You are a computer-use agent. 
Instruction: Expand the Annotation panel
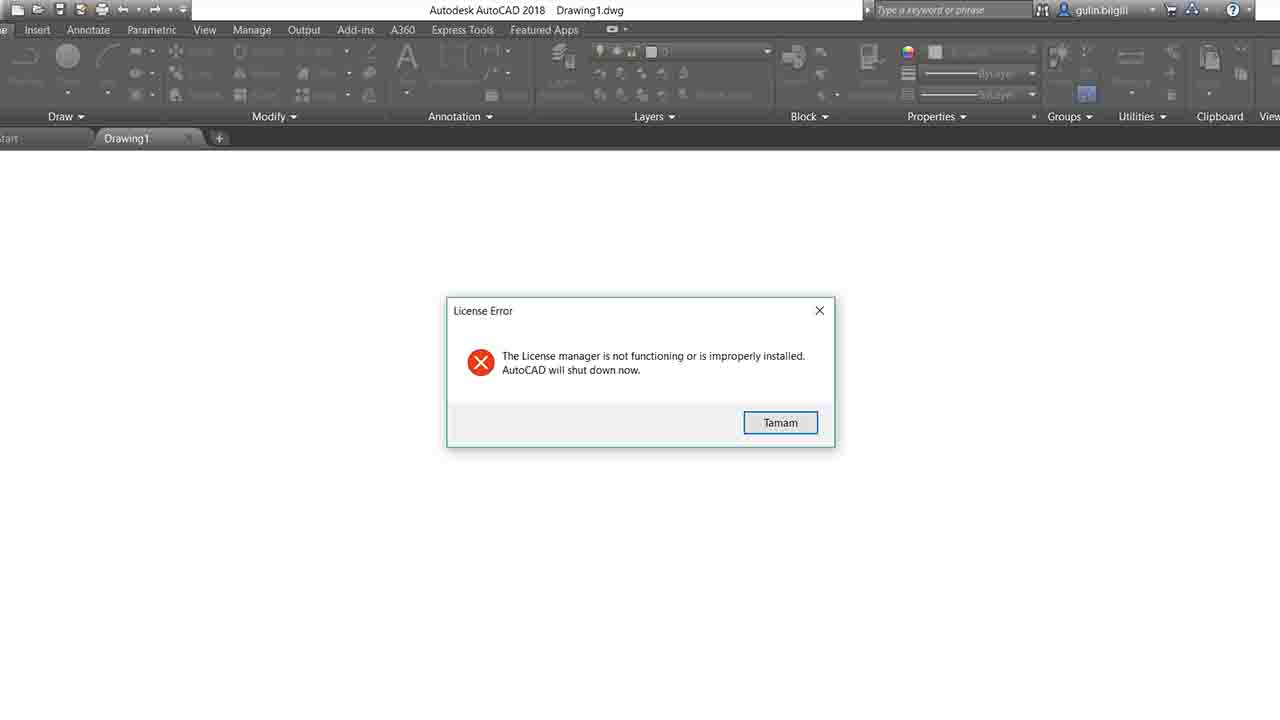(461, 117)
